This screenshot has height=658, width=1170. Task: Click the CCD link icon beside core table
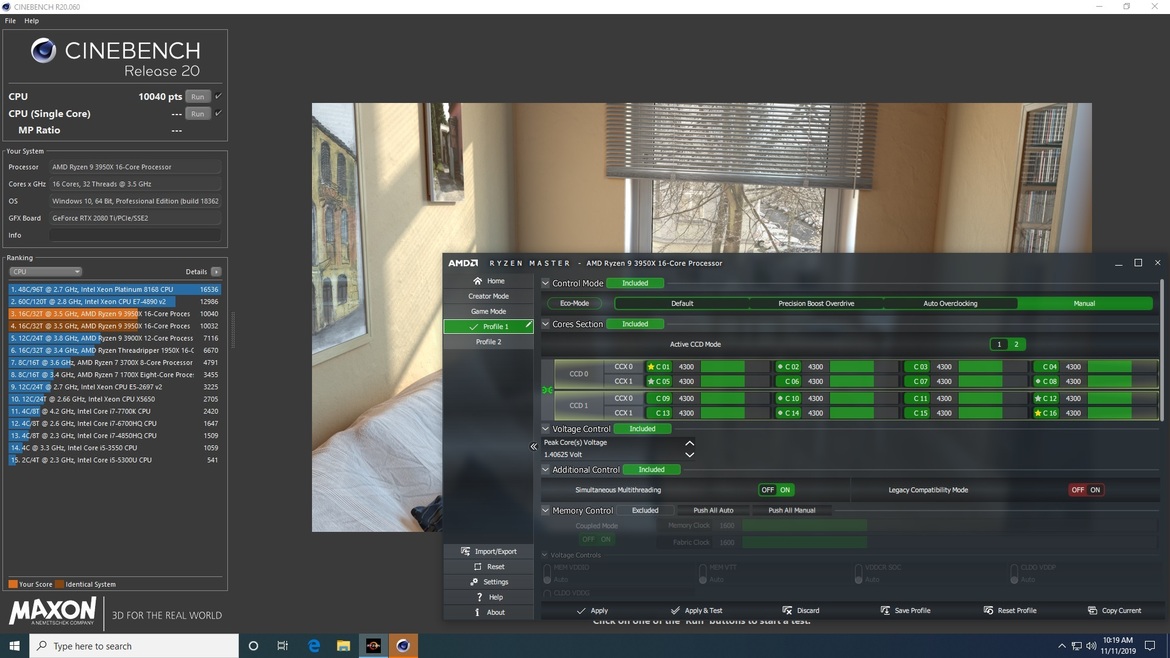pyautogui.click(x=547, y=390)
